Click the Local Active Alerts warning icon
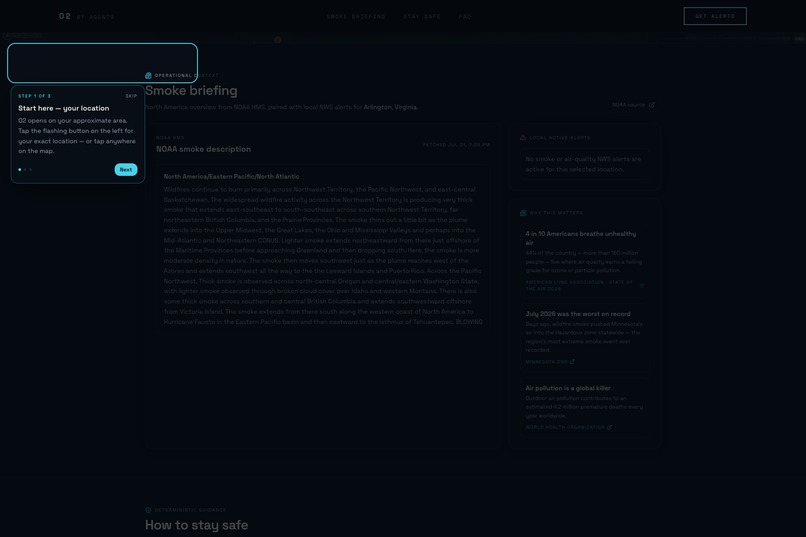Screen dimensions: 806x537 tap(523, 138)
